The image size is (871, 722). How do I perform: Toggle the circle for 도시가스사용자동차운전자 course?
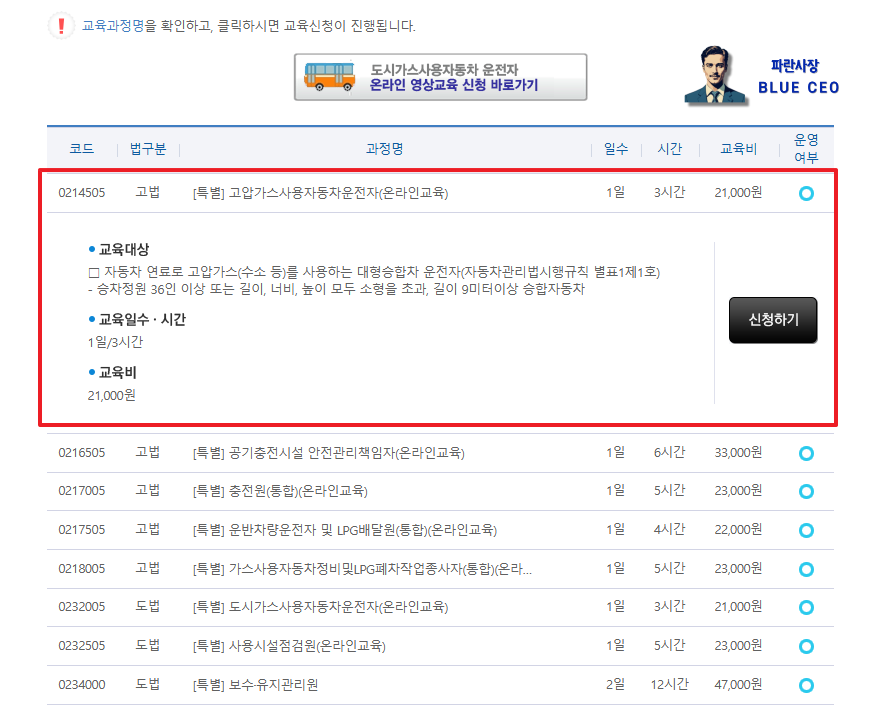[806, 607]
